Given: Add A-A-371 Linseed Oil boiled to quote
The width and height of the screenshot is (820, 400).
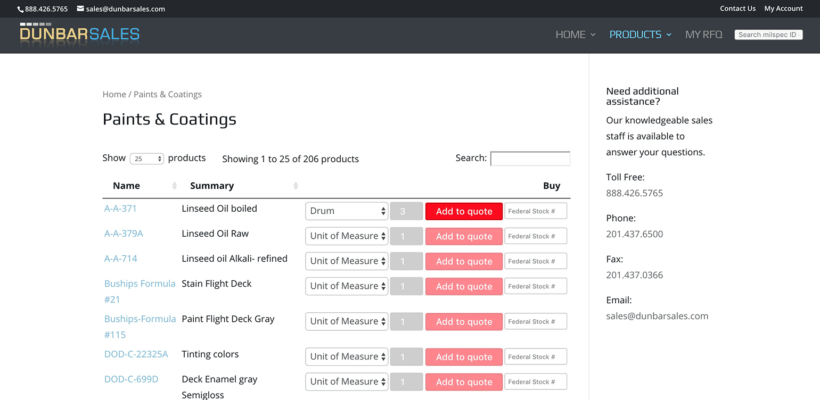Looking at the screenshot, I should point(464,211).
